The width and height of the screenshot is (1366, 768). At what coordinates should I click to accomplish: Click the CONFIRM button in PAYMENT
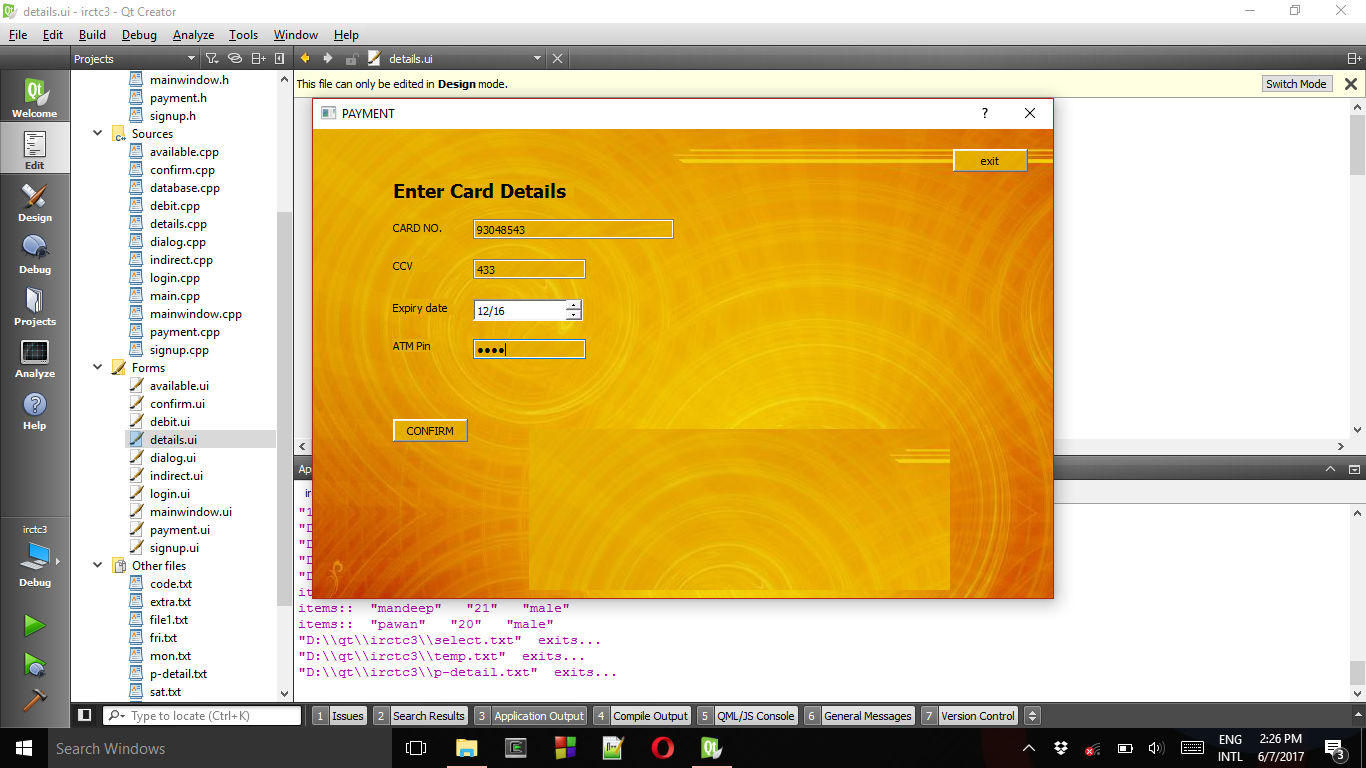pos(430,431)
